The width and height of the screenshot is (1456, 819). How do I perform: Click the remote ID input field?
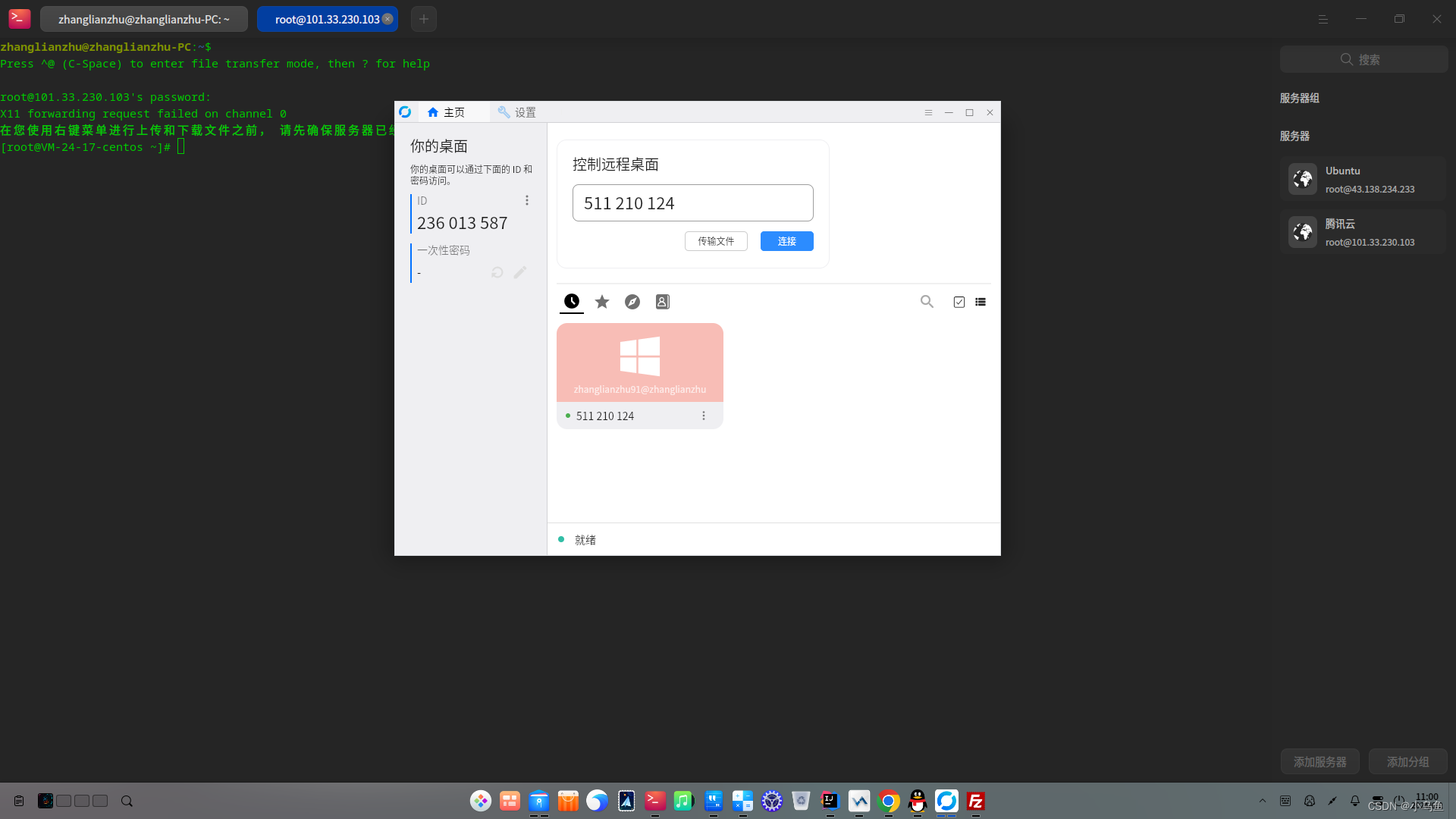tap(693, 203)
